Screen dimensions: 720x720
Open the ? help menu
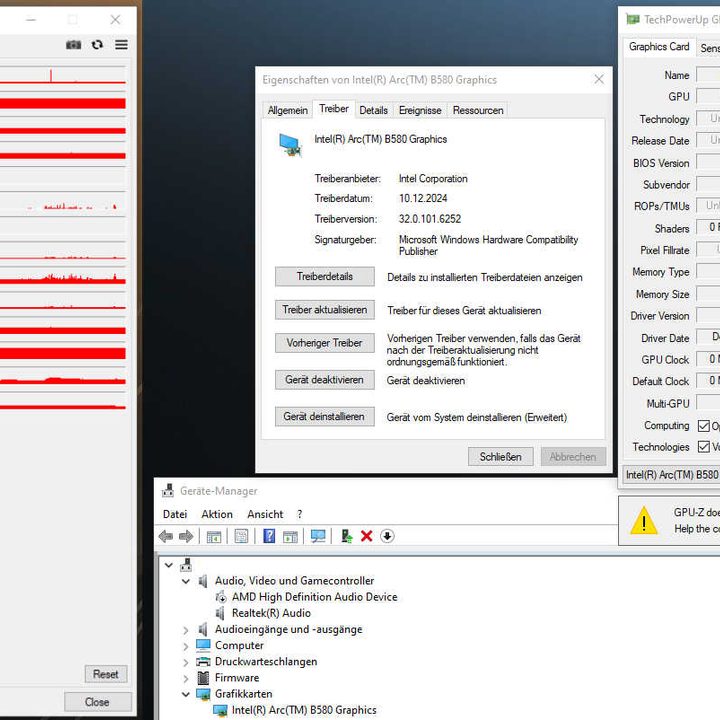click(x=299, y=514)
